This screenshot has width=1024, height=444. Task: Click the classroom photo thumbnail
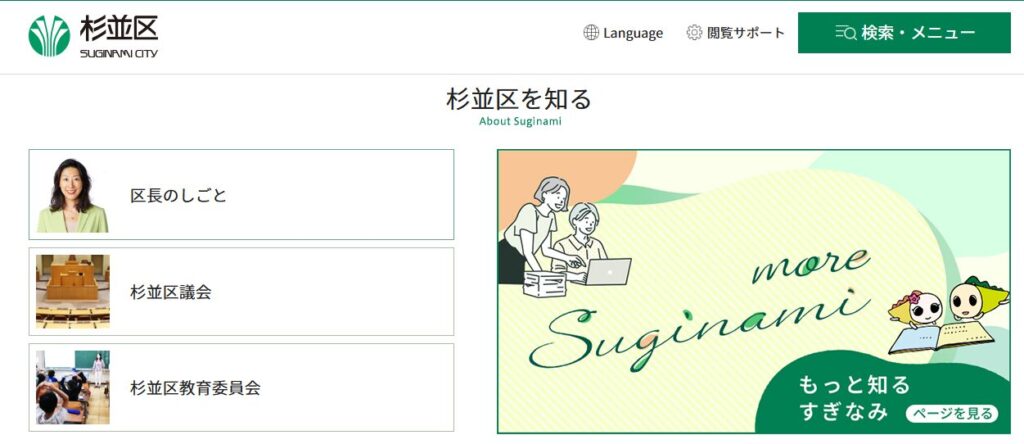[72, 387]
